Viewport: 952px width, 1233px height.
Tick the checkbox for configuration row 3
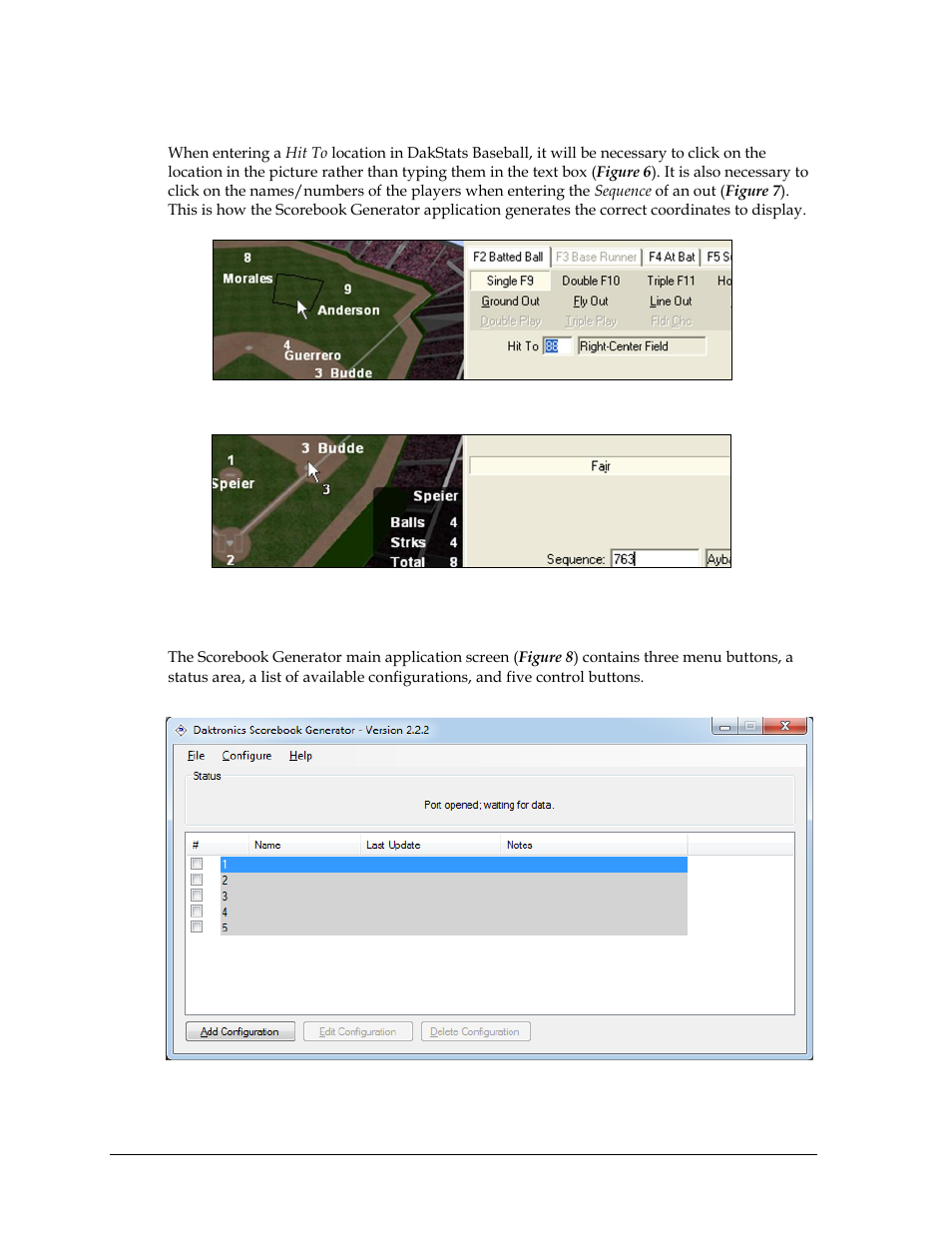click(x=197, y=896)
